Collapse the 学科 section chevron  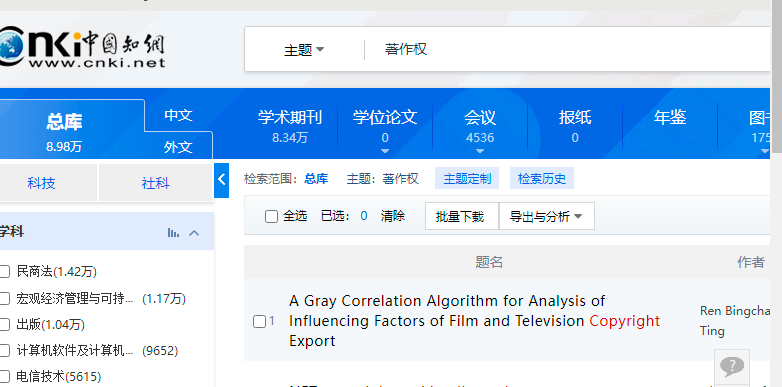click(194, 232)
